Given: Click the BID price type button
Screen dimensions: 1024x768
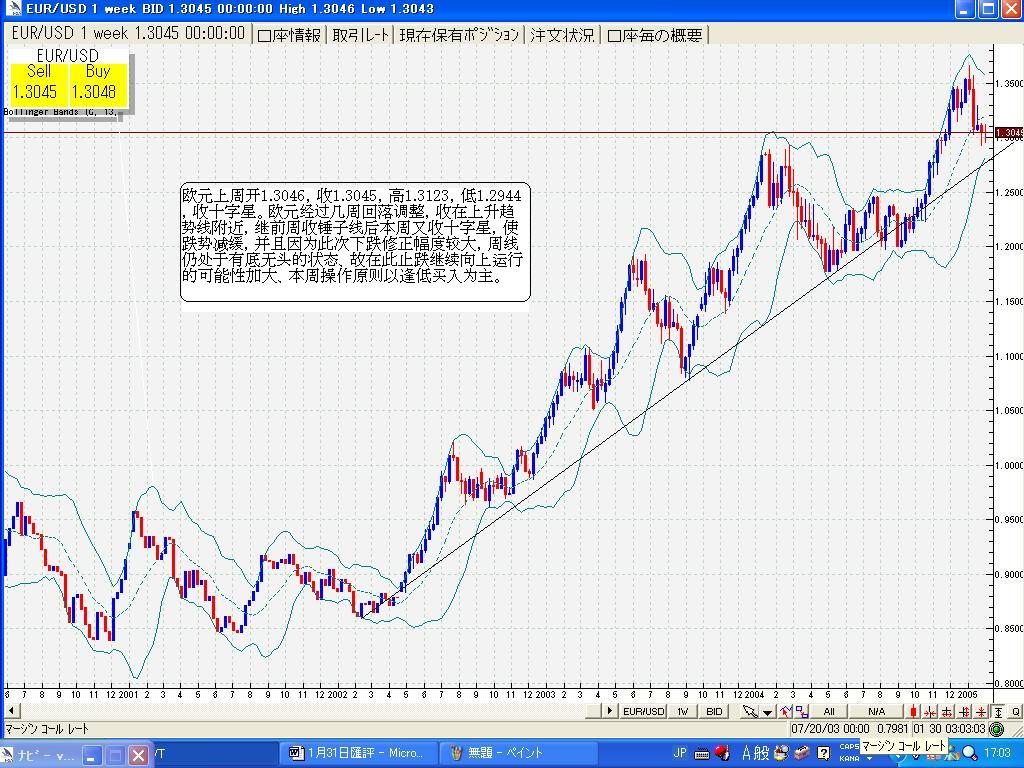Looking at the screenshot, I should point(714,711).
